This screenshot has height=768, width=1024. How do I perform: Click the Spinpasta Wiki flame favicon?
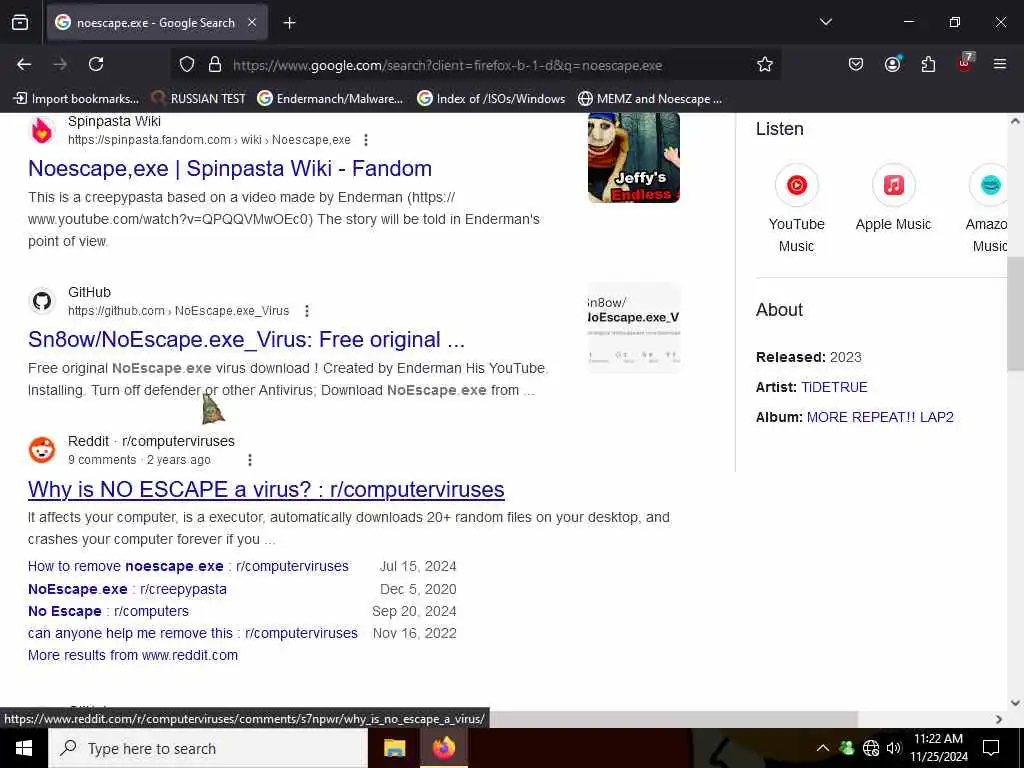point(42,131)
